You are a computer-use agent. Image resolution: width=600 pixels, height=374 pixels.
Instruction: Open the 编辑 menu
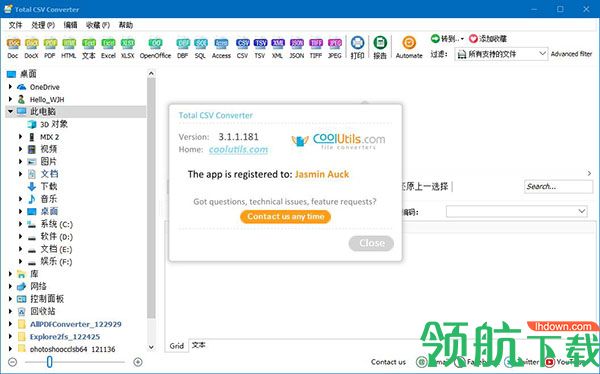[70, 25]
